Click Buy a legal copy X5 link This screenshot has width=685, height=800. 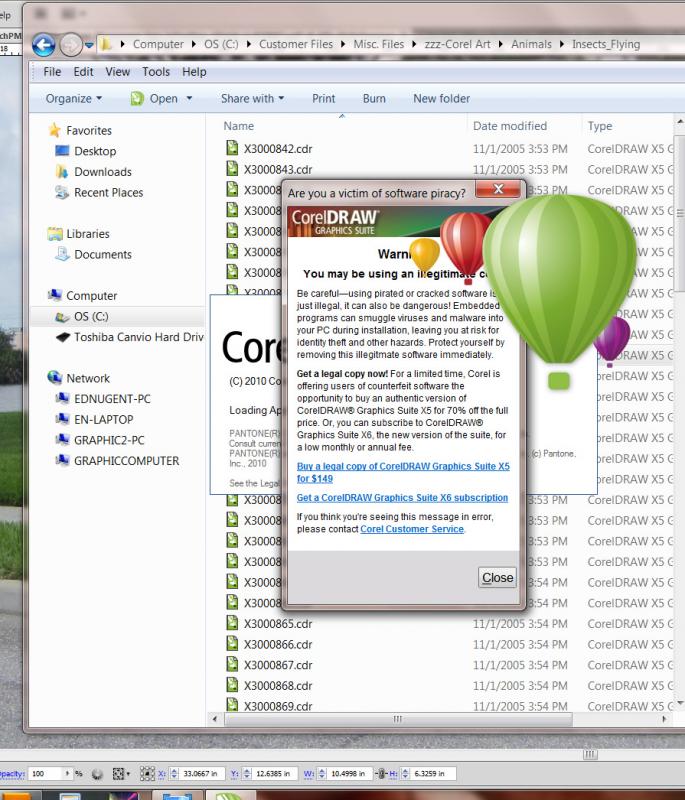pyautogui.click(x=403, y=472)
